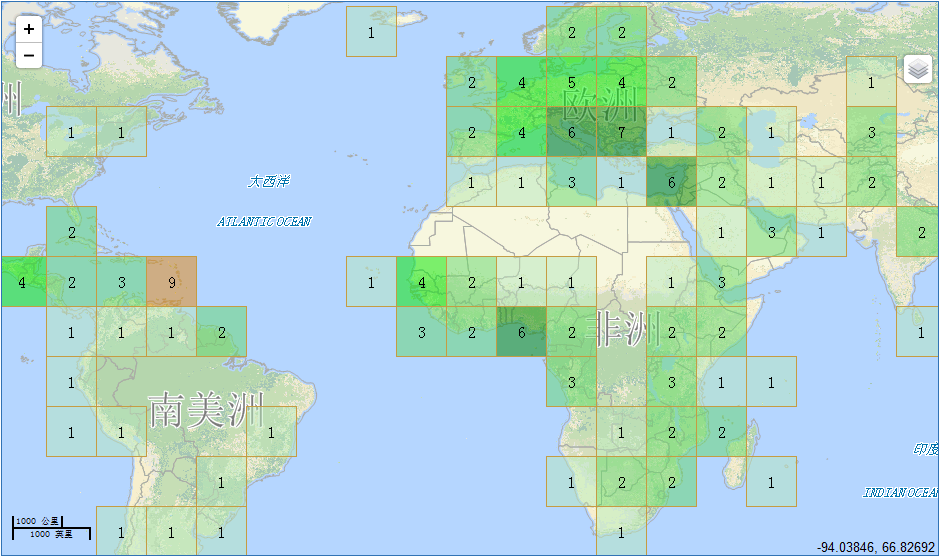
Task: Click the mouse coordinates readout
Action: [x=877, y=547]
